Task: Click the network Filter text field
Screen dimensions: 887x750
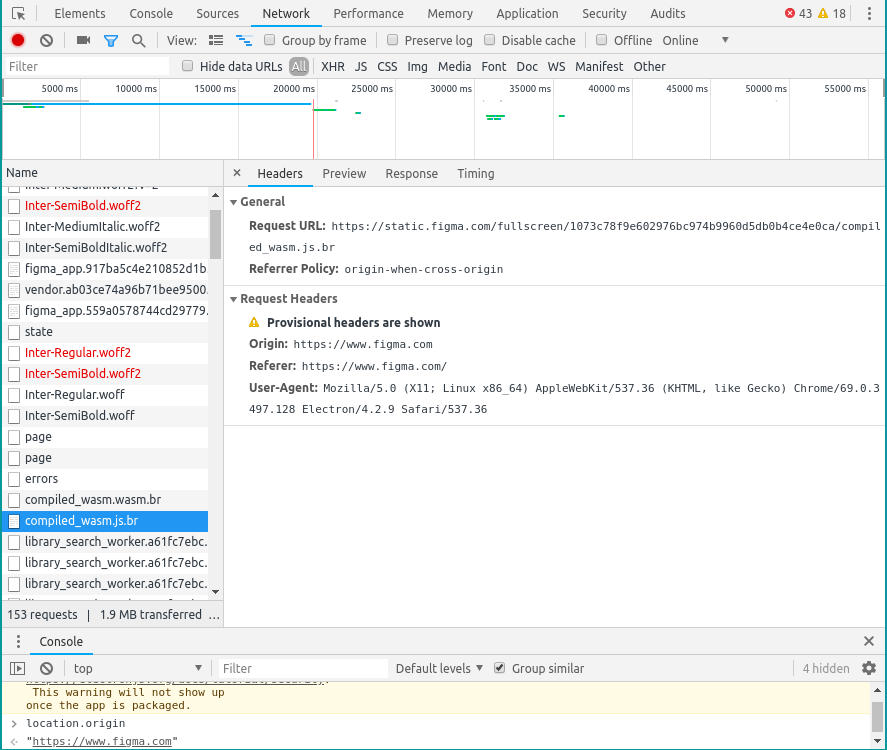Action: 88,66
